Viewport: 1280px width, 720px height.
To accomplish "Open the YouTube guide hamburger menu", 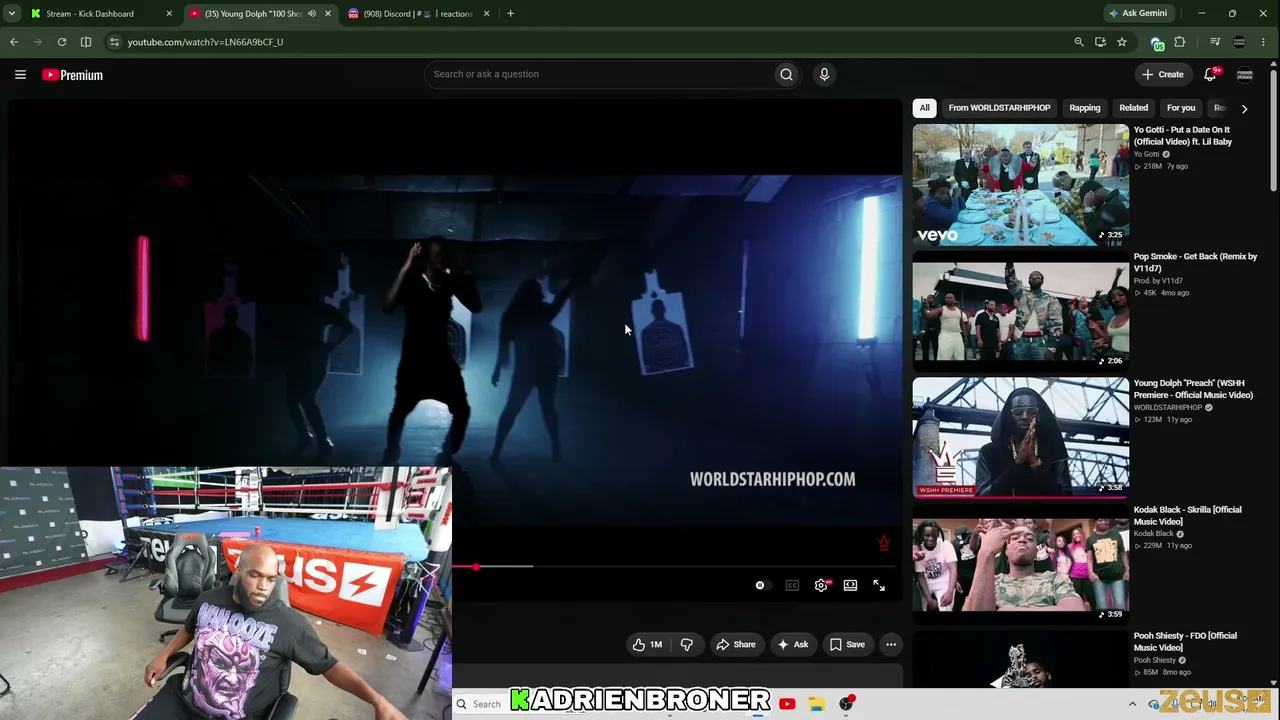I will coord(20,75).
